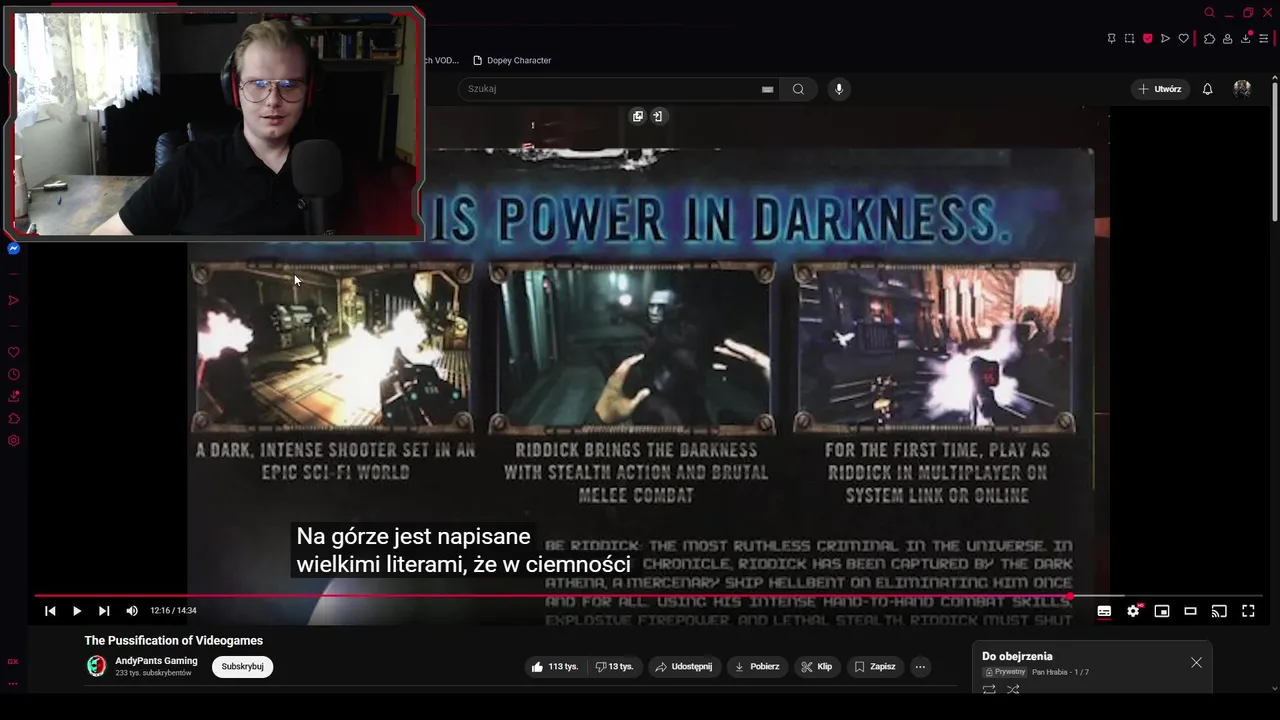Open more actions three-dot menu under video
This screenshot has height=720, width=1280.
click(x=920, y=667)
